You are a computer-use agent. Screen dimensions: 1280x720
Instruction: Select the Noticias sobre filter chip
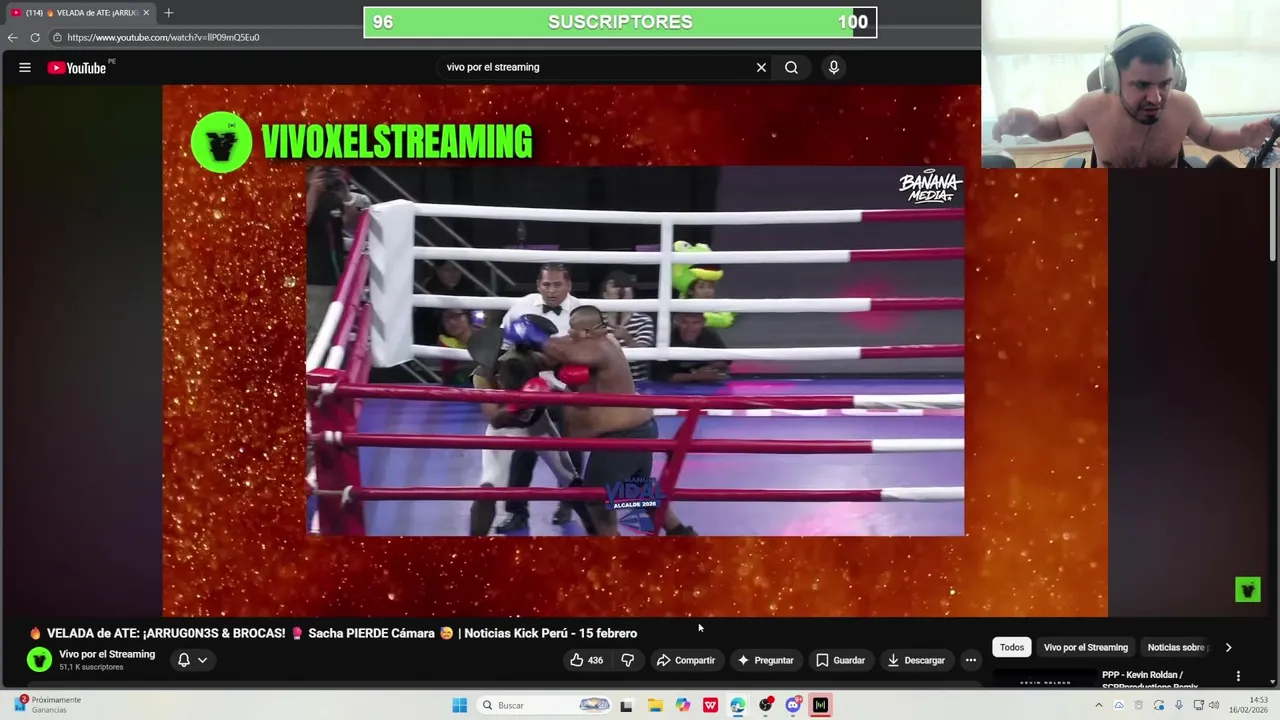1176,647
